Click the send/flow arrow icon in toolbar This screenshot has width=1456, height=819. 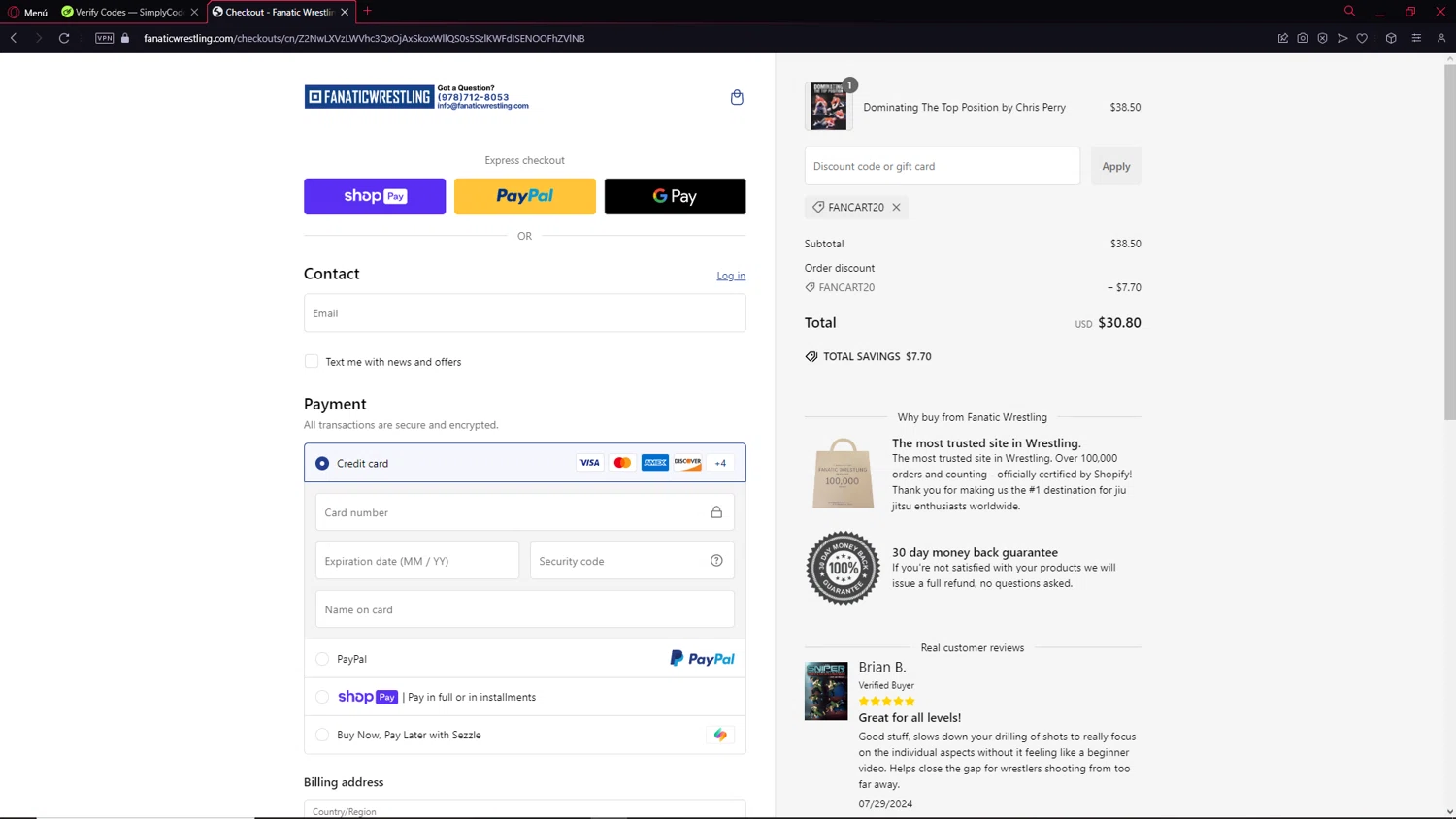point(1342,38)
